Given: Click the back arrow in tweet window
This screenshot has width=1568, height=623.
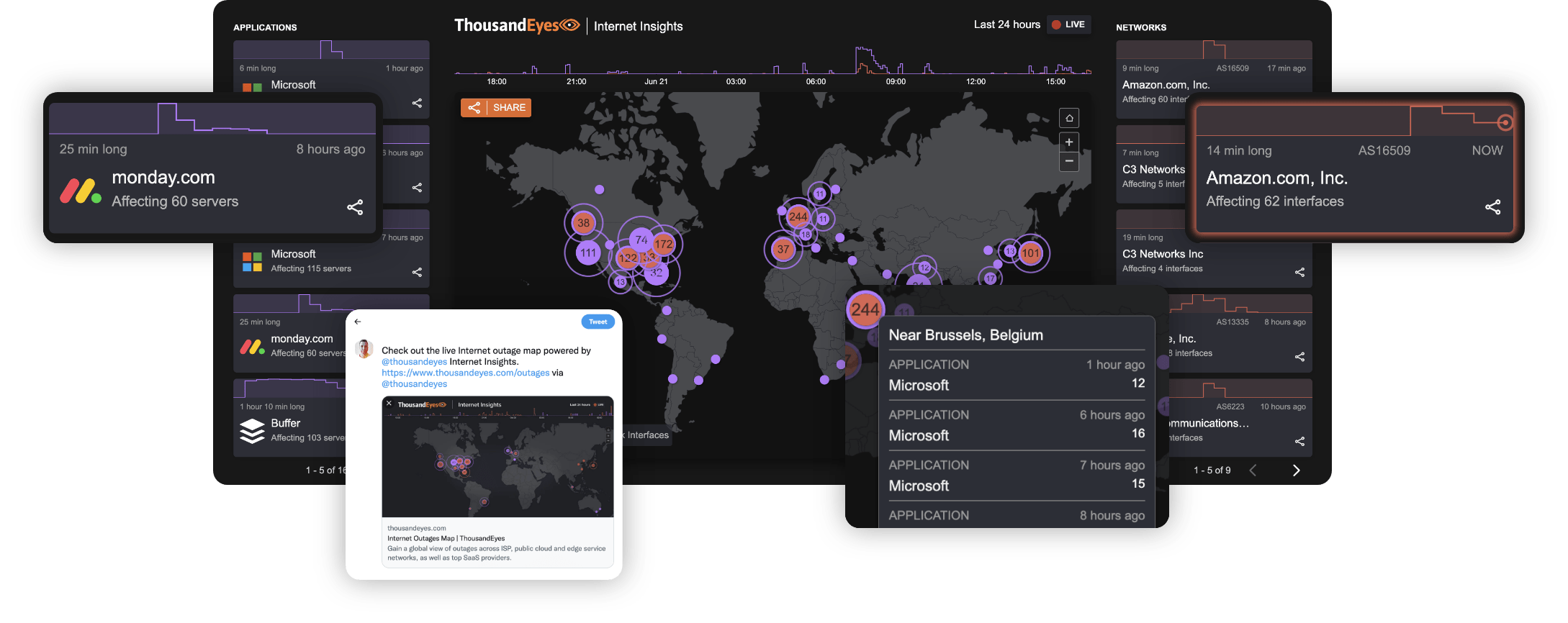Looking at the screenshot, I should 358,322.
